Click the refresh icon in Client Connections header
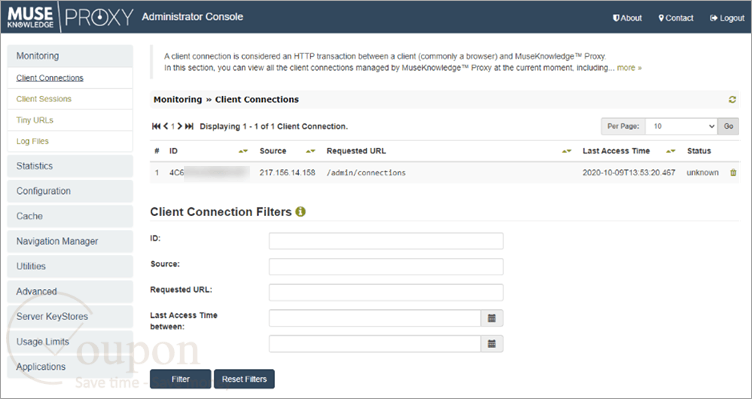The image size is (752, 399). tap(732, 100)
